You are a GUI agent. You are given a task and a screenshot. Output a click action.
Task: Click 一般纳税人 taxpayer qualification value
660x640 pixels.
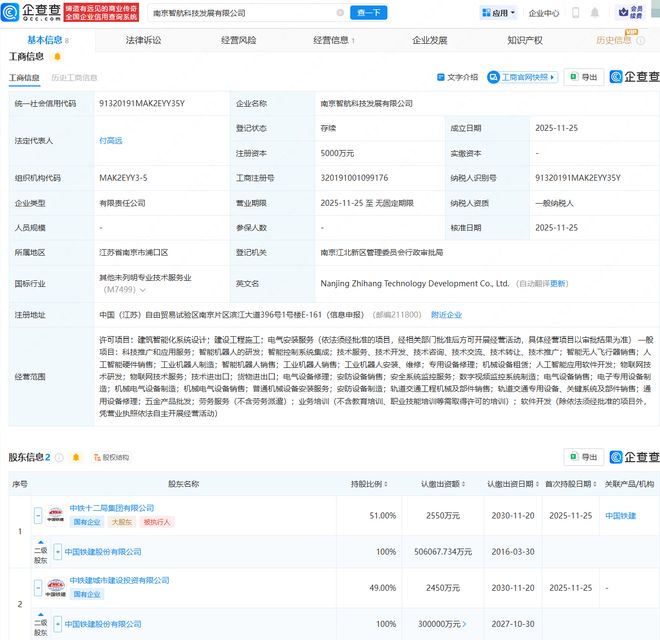point(554,203)
